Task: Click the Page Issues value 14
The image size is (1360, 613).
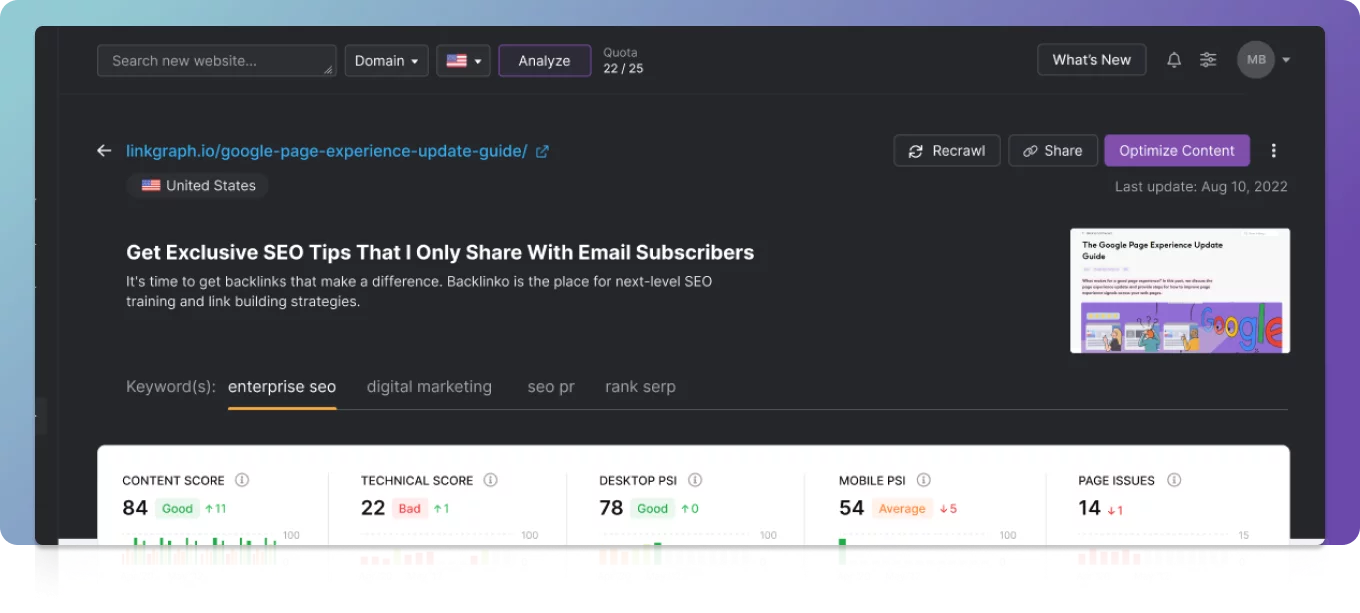Action: click(x=1090, y=508)
